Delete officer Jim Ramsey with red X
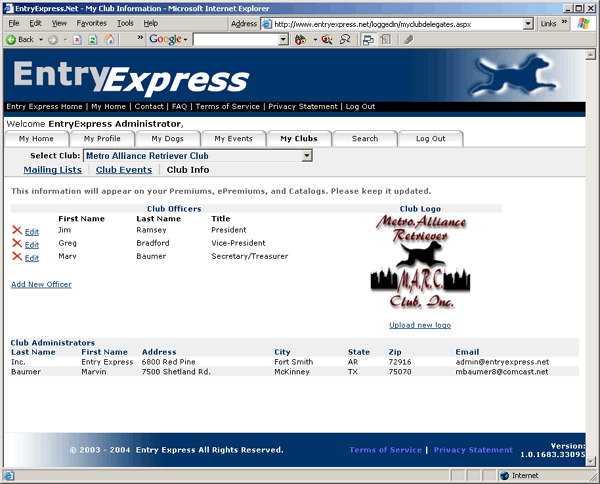Viewport: 600px width, 484px height. point(16,231)
